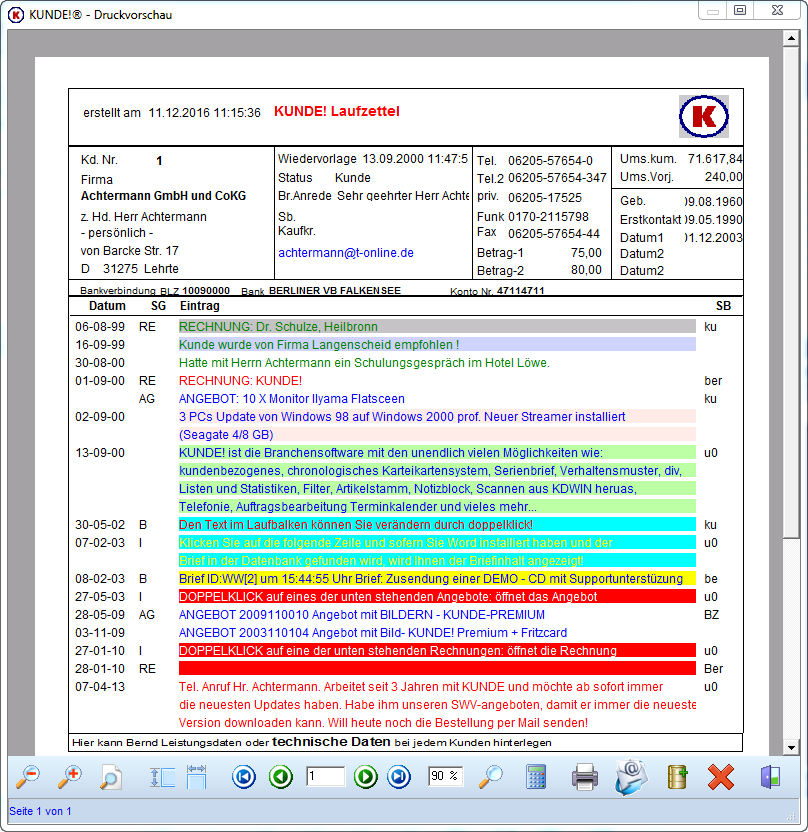The width and height of the screenshot is (808, 832).
Task: Click the database export barrel icon
Action: [677, 777]
